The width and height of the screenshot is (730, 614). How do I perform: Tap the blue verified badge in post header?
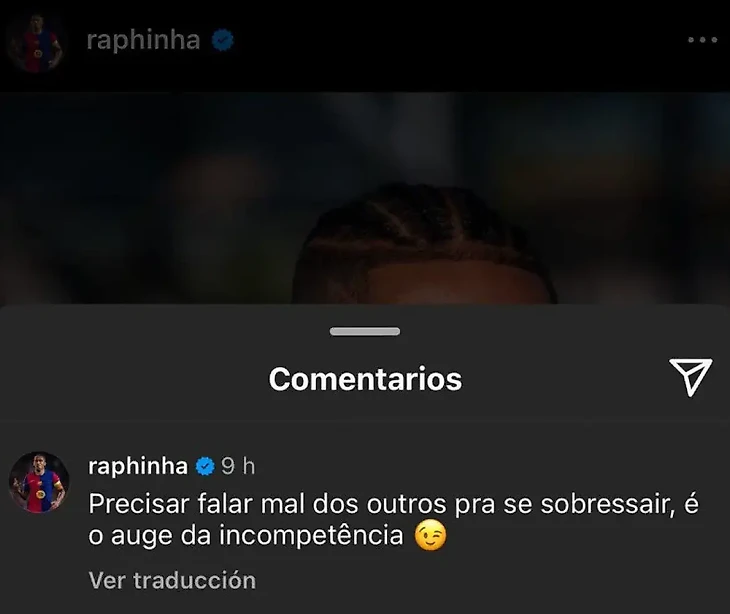point(223,40)
